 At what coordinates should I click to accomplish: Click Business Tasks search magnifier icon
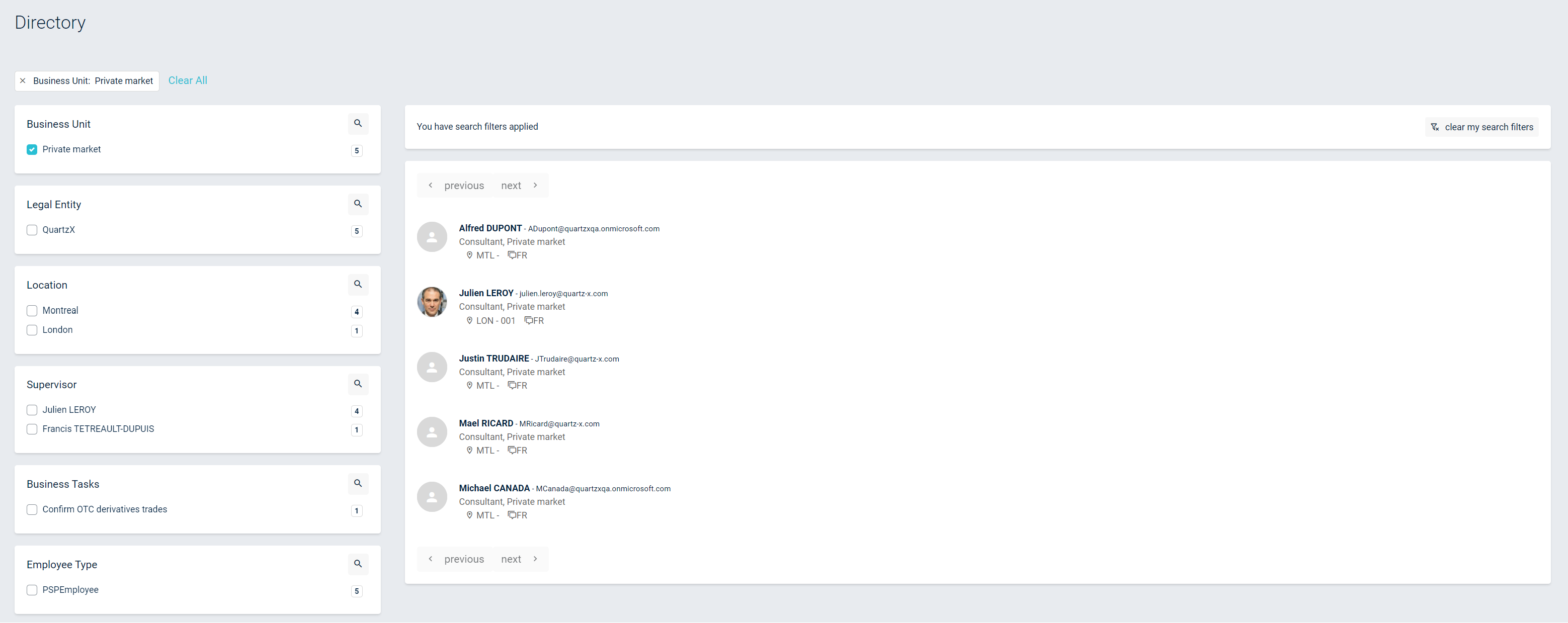tap(358, 483)
